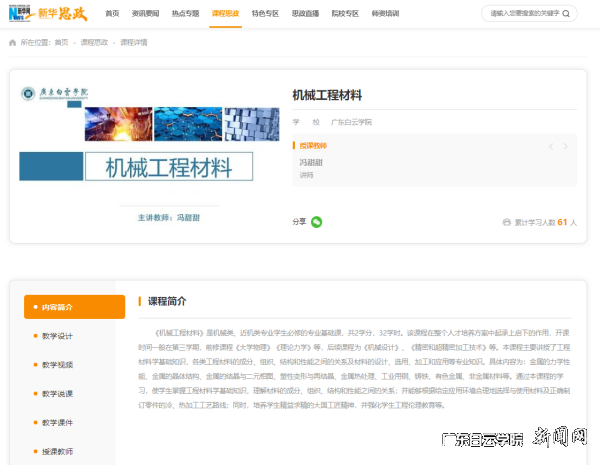Open the 教学课件 sidebar tab
The height and width of the screenshot is (465, 600).
(x=58, y=423)
